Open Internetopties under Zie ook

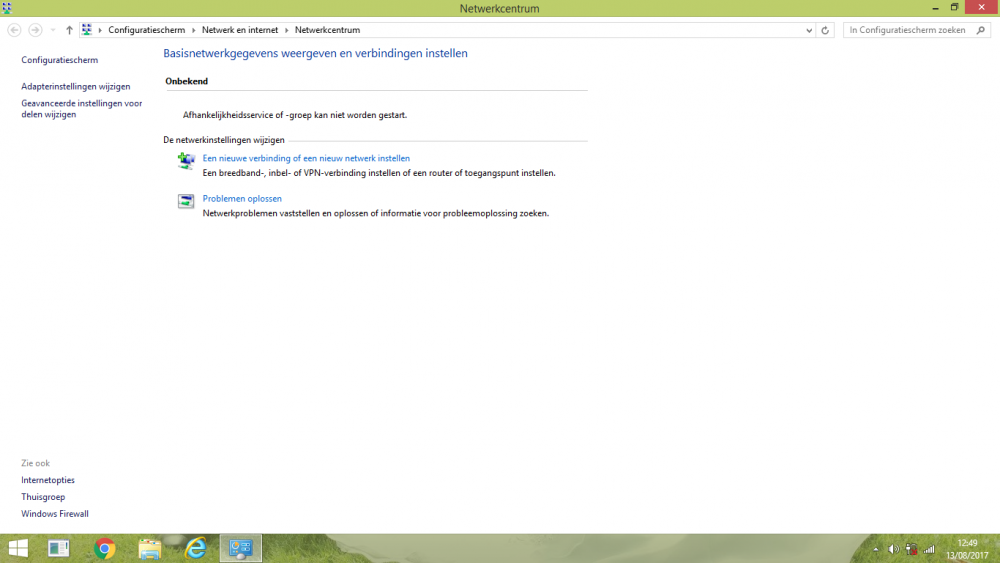coord(48,480)
